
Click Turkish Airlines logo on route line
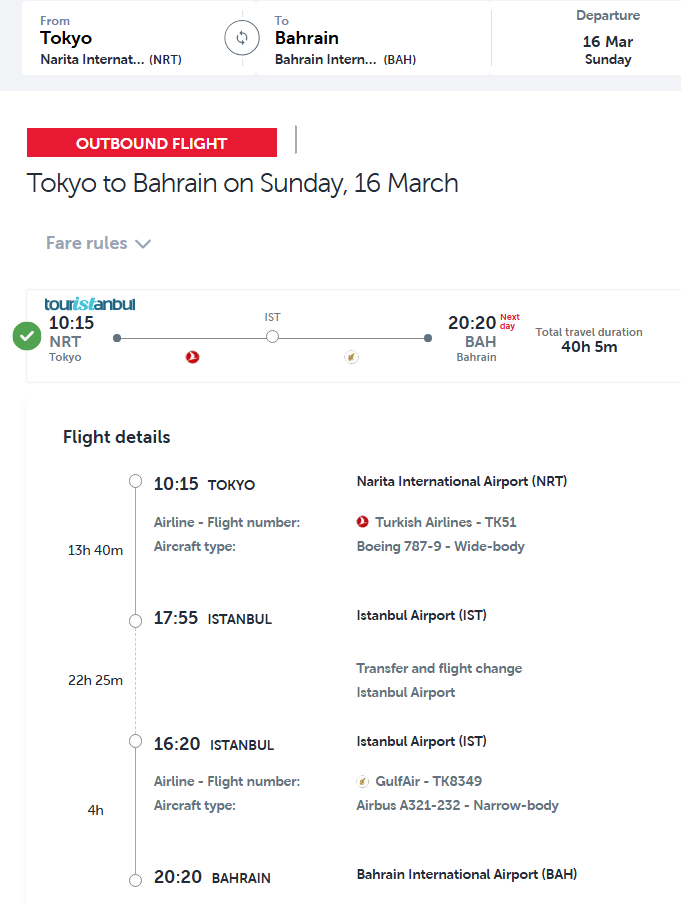pos(193,357)
